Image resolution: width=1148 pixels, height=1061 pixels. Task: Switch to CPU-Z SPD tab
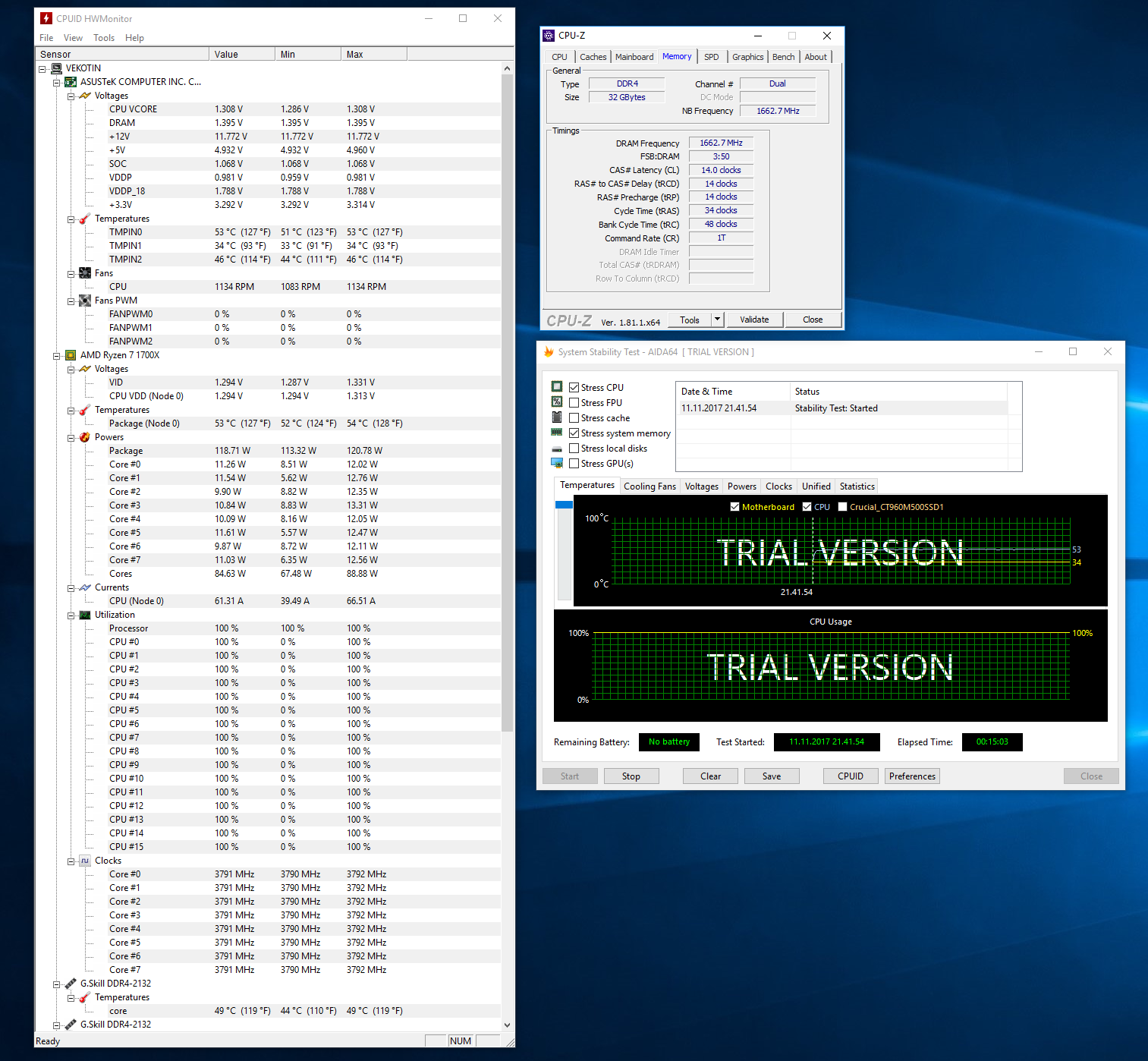(712, 57)
